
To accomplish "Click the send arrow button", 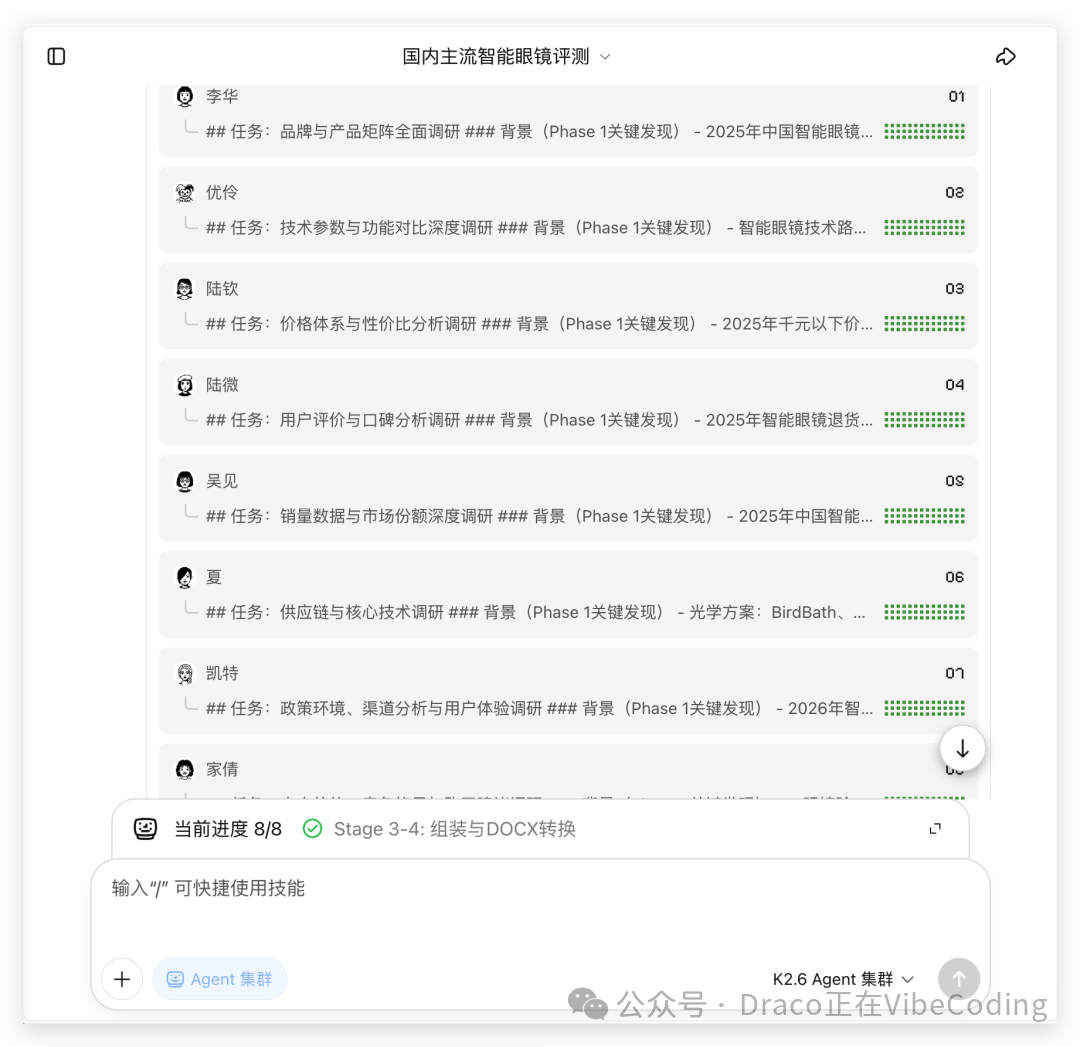I will 959,979.
